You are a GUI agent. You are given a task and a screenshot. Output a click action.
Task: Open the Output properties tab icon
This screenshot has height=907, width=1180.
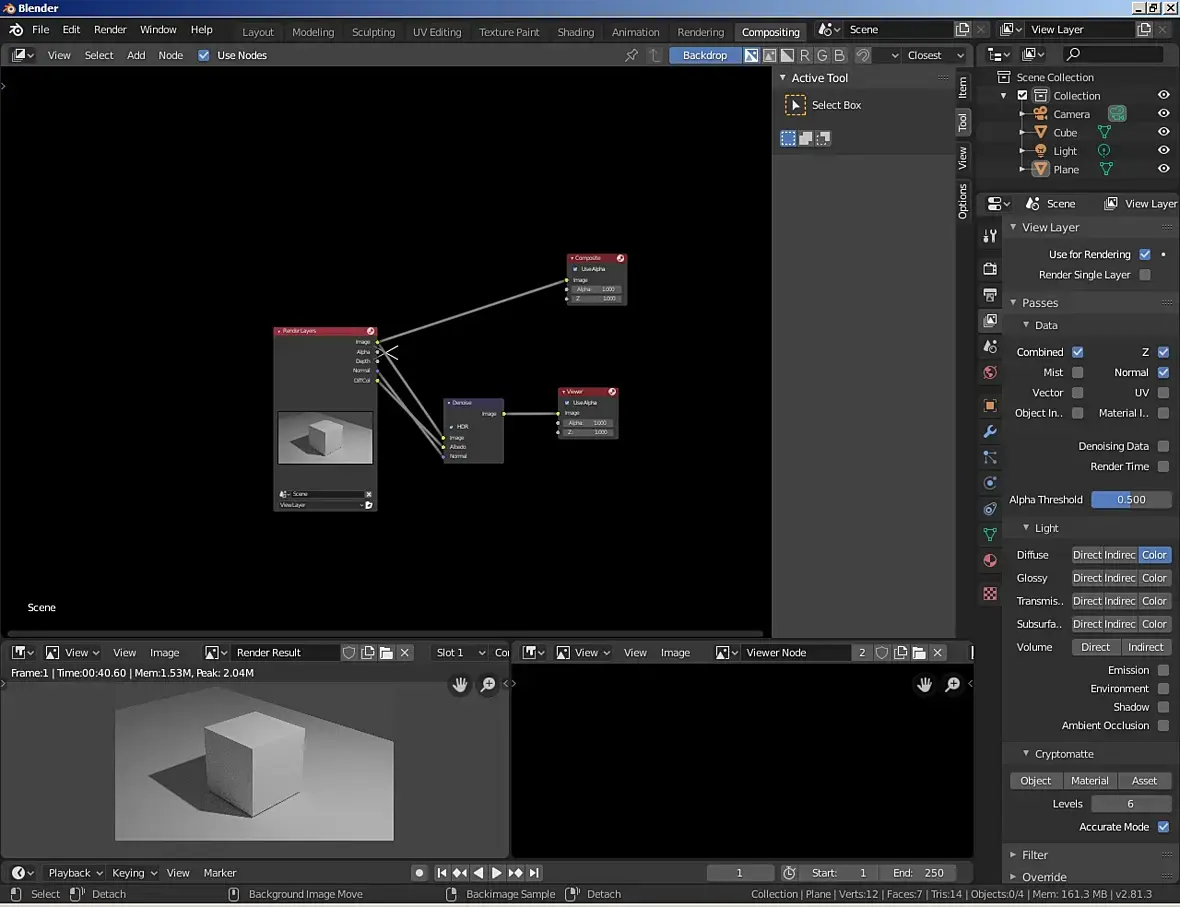point(990,295)
